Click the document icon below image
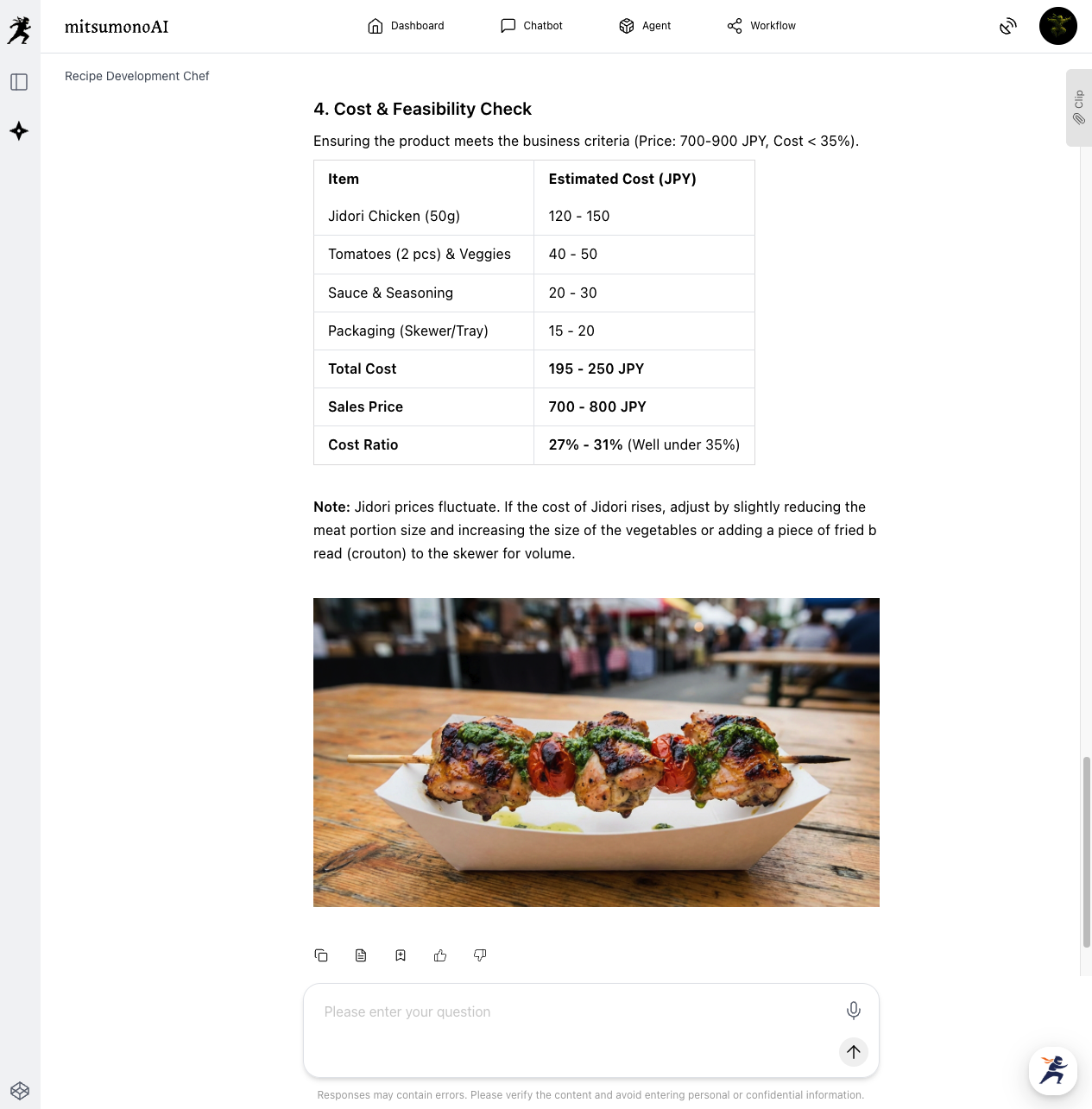 point(361,955)
